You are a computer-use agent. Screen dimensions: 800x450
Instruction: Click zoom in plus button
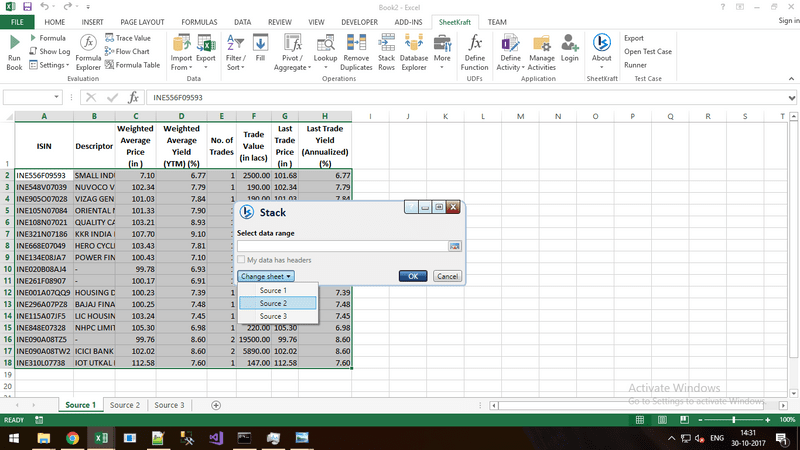(x=768, y=420)
